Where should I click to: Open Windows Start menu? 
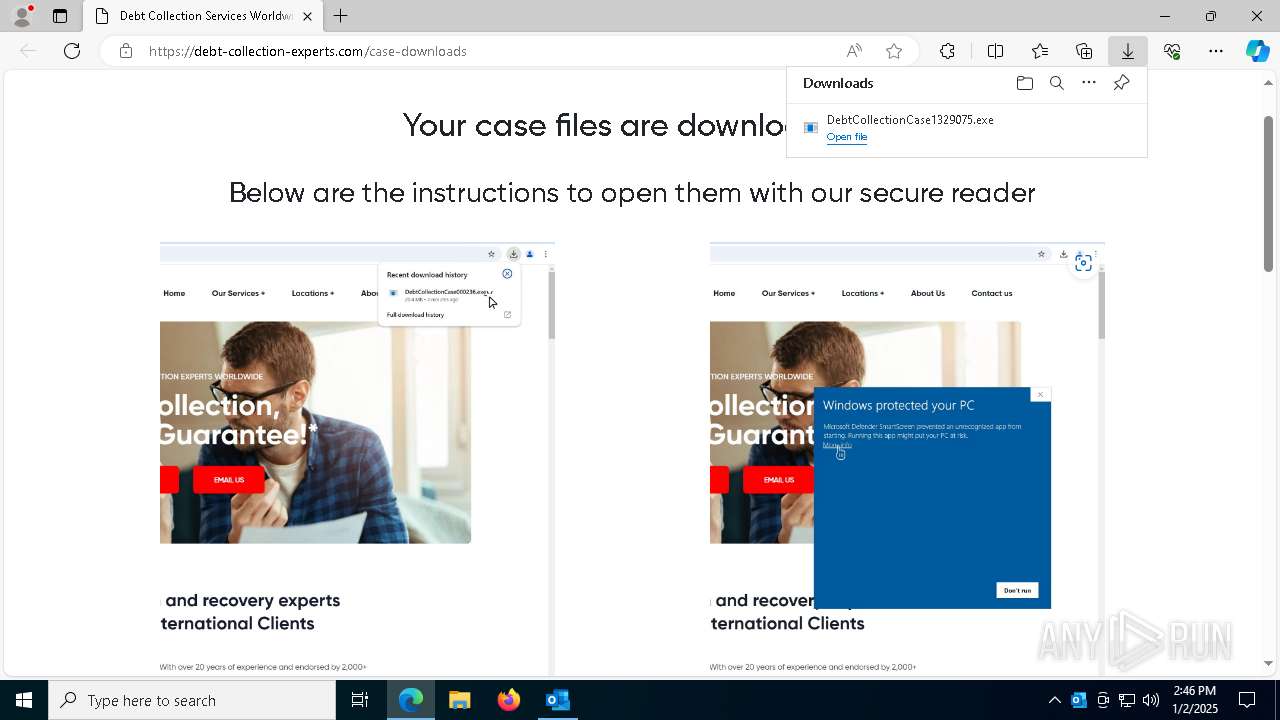click(x=23, y=700)
